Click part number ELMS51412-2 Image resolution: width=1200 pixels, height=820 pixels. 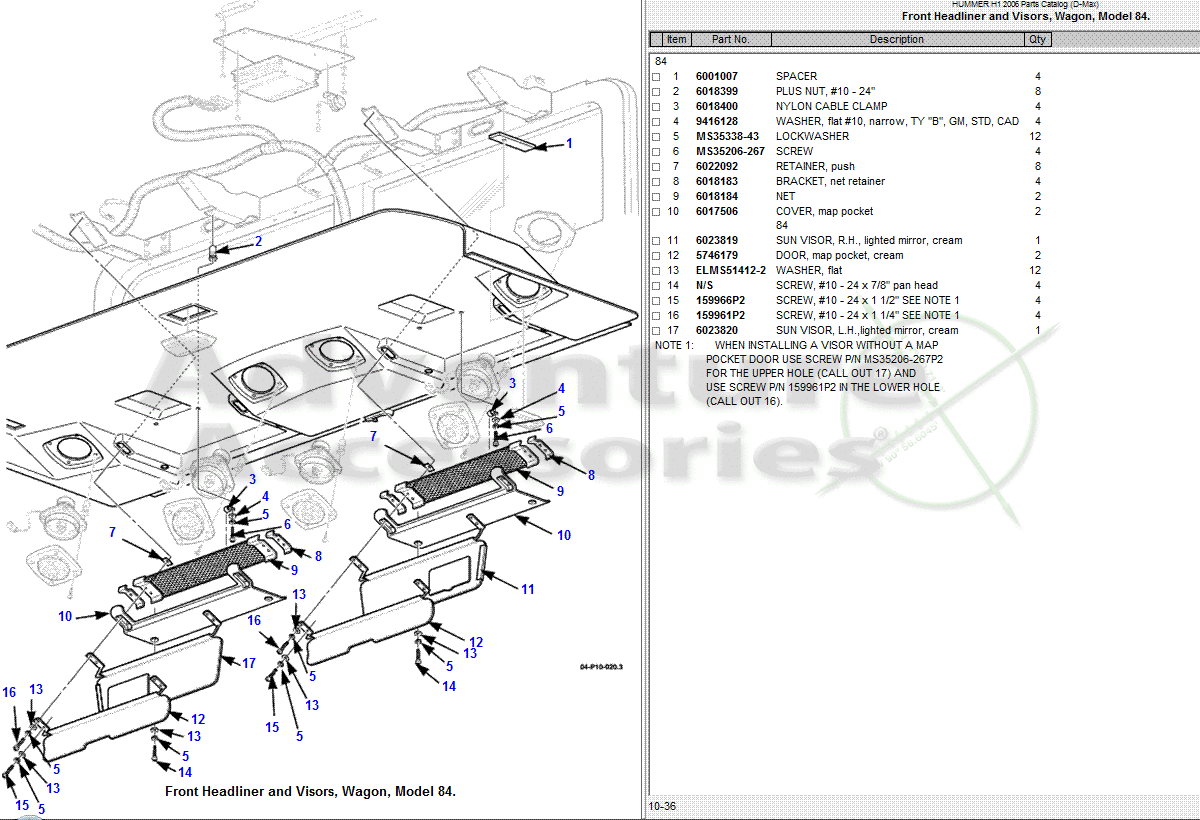point(731,271)
